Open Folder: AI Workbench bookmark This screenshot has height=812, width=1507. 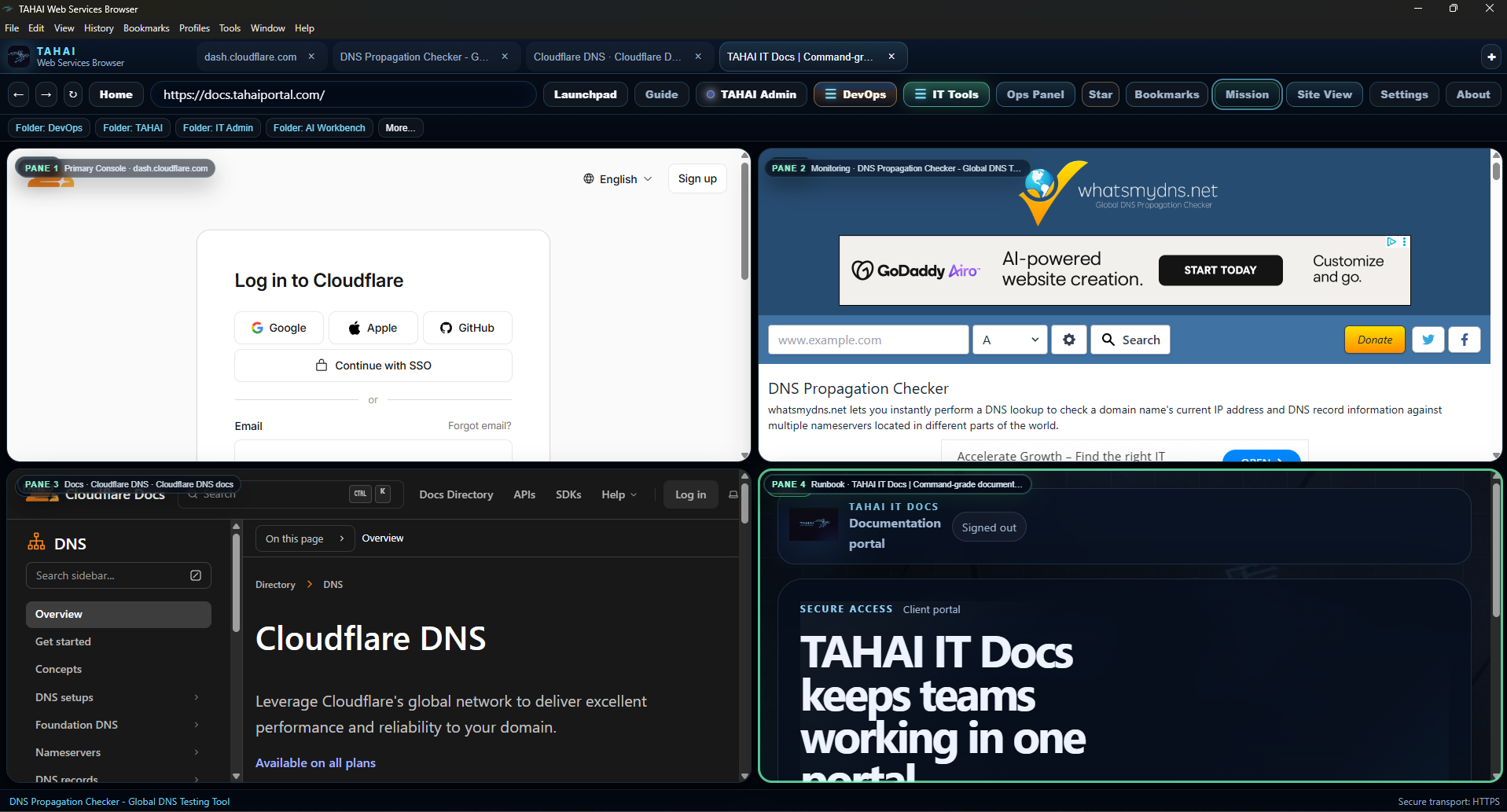tap(319, 128)
